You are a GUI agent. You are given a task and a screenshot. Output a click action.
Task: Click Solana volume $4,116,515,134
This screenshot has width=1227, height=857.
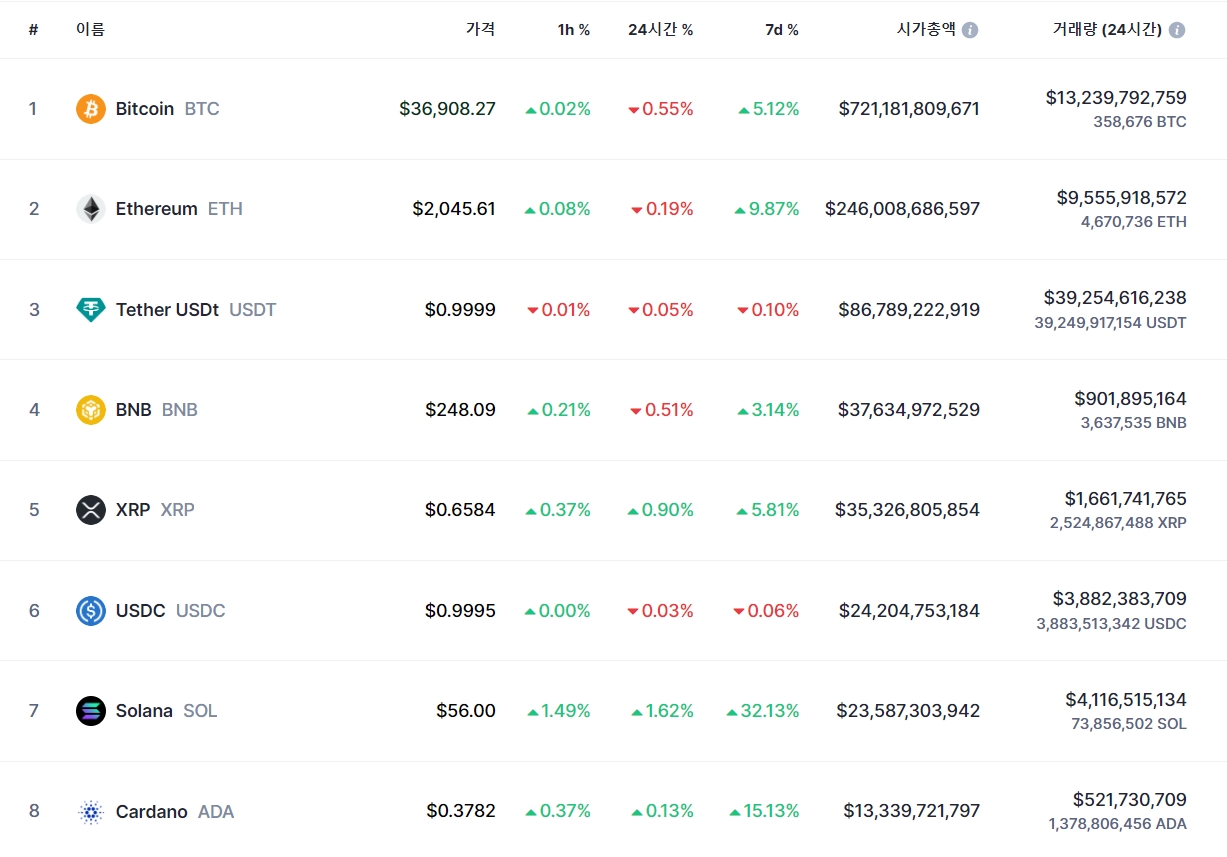point(1126,700)
